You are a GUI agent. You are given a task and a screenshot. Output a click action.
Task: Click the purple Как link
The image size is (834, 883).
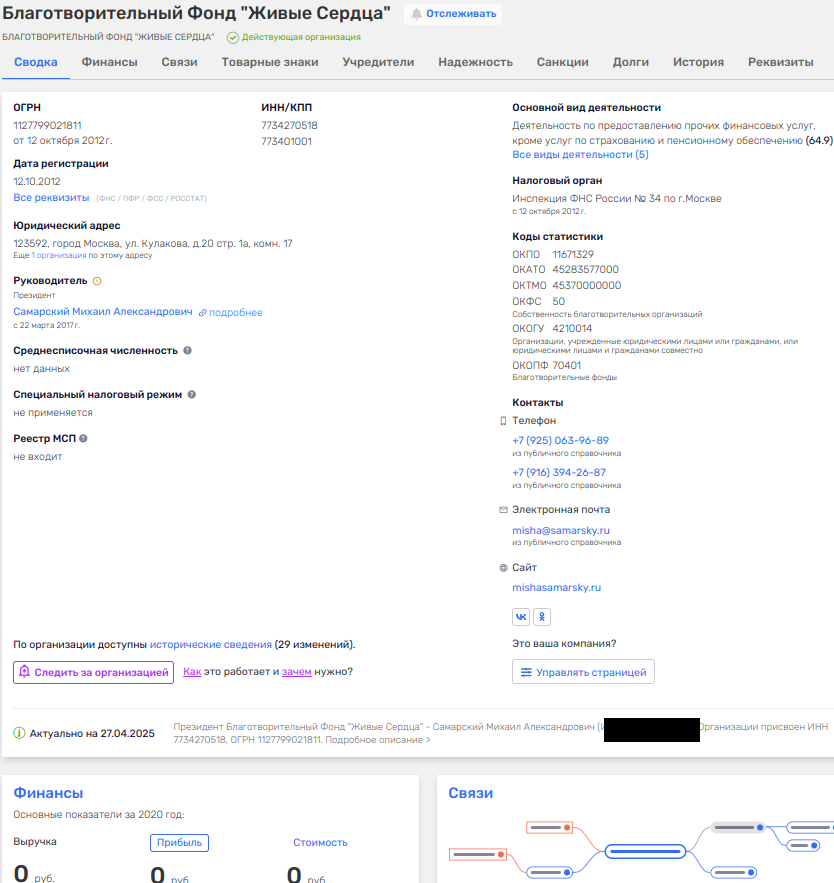[x=192, y=672]
